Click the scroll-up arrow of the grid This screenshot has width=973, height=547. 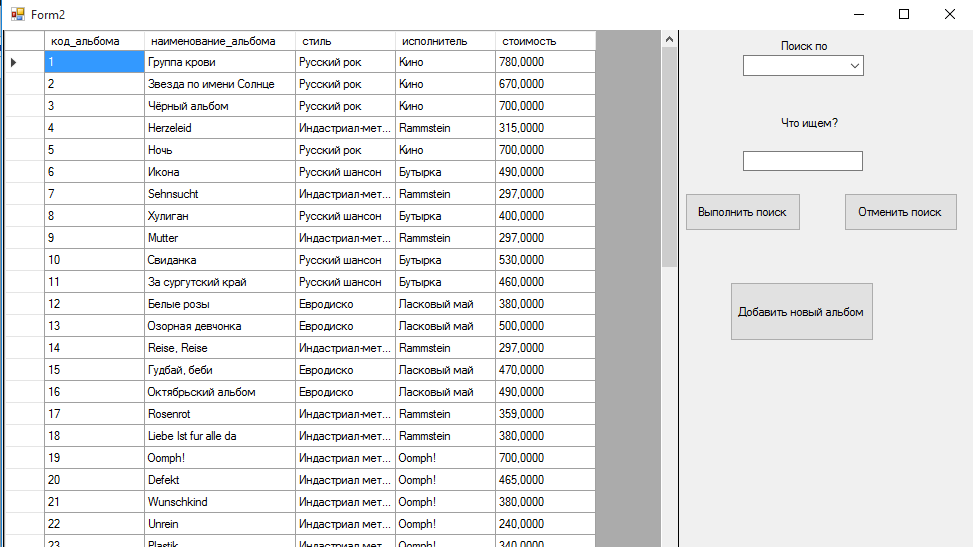coord(669,39)
